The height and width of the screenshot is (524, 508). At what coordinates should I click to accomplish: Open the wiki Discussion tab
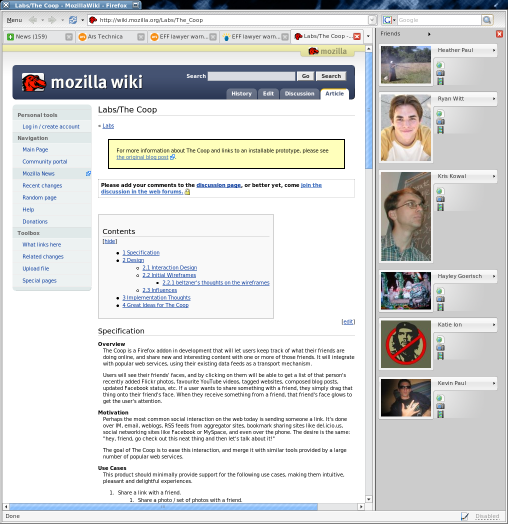(x=299, y=94)
